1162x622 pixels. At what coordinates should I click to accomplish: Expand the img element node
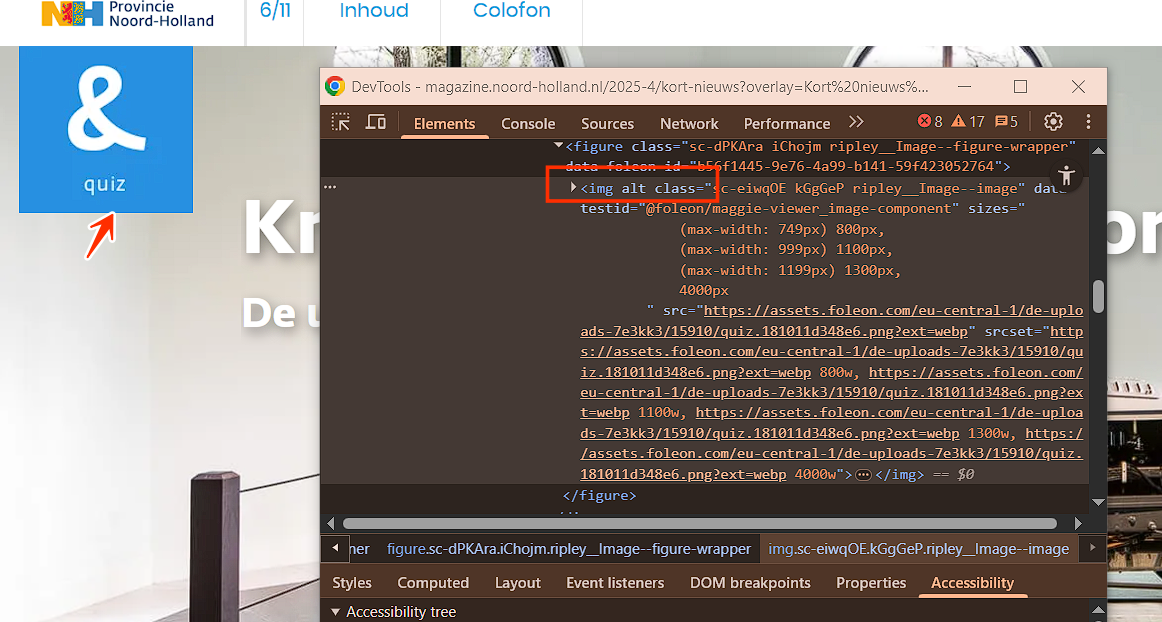573,188
